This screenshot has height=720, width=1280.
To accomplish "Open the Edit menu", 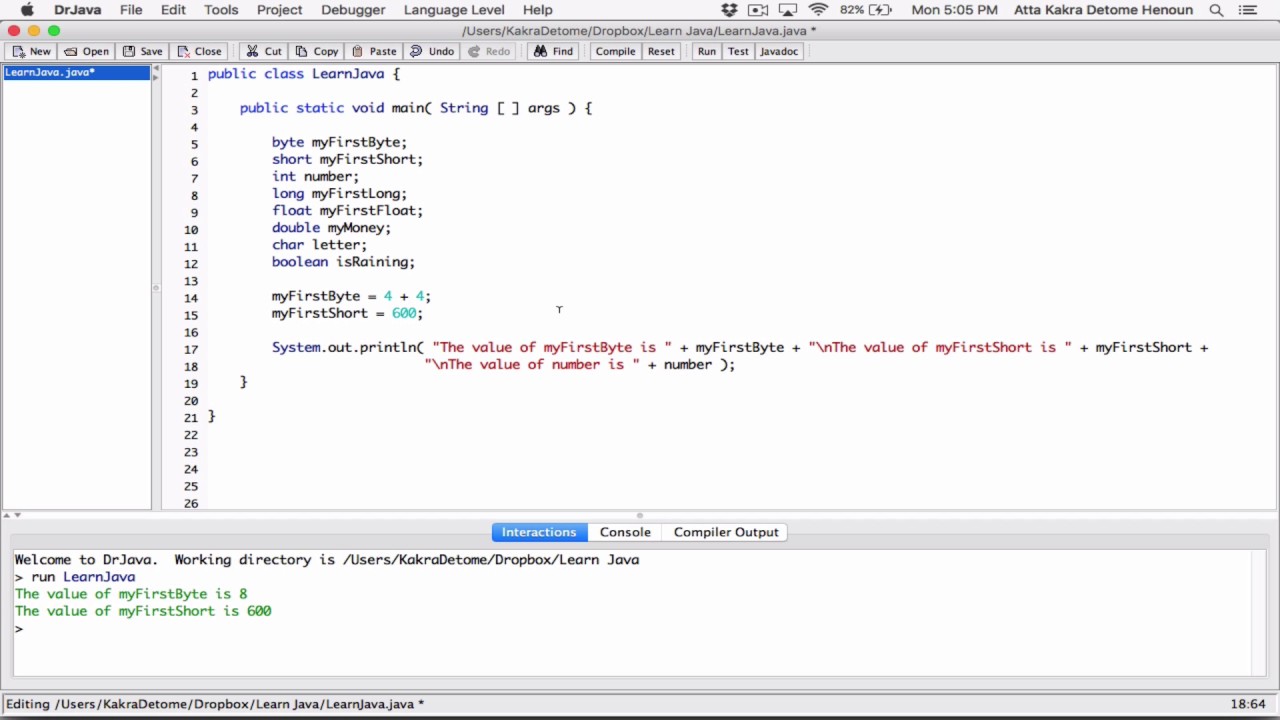I will click(x=173, y=10).
